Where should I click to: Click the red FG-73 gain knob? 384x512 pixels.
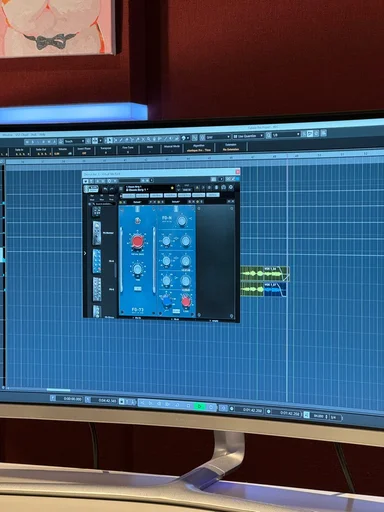pos(137,241)
